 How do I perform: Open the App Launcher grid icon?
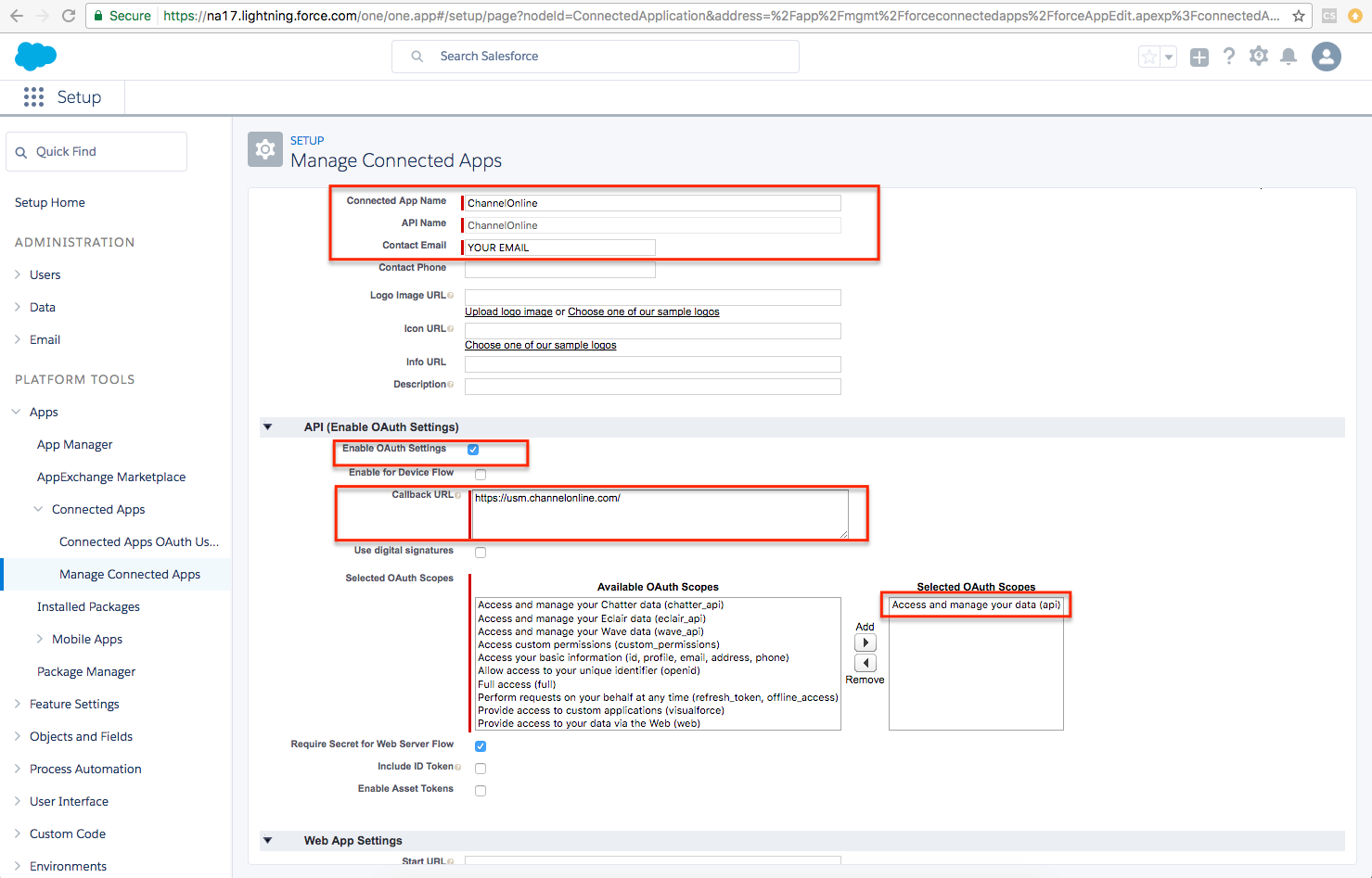33,97
